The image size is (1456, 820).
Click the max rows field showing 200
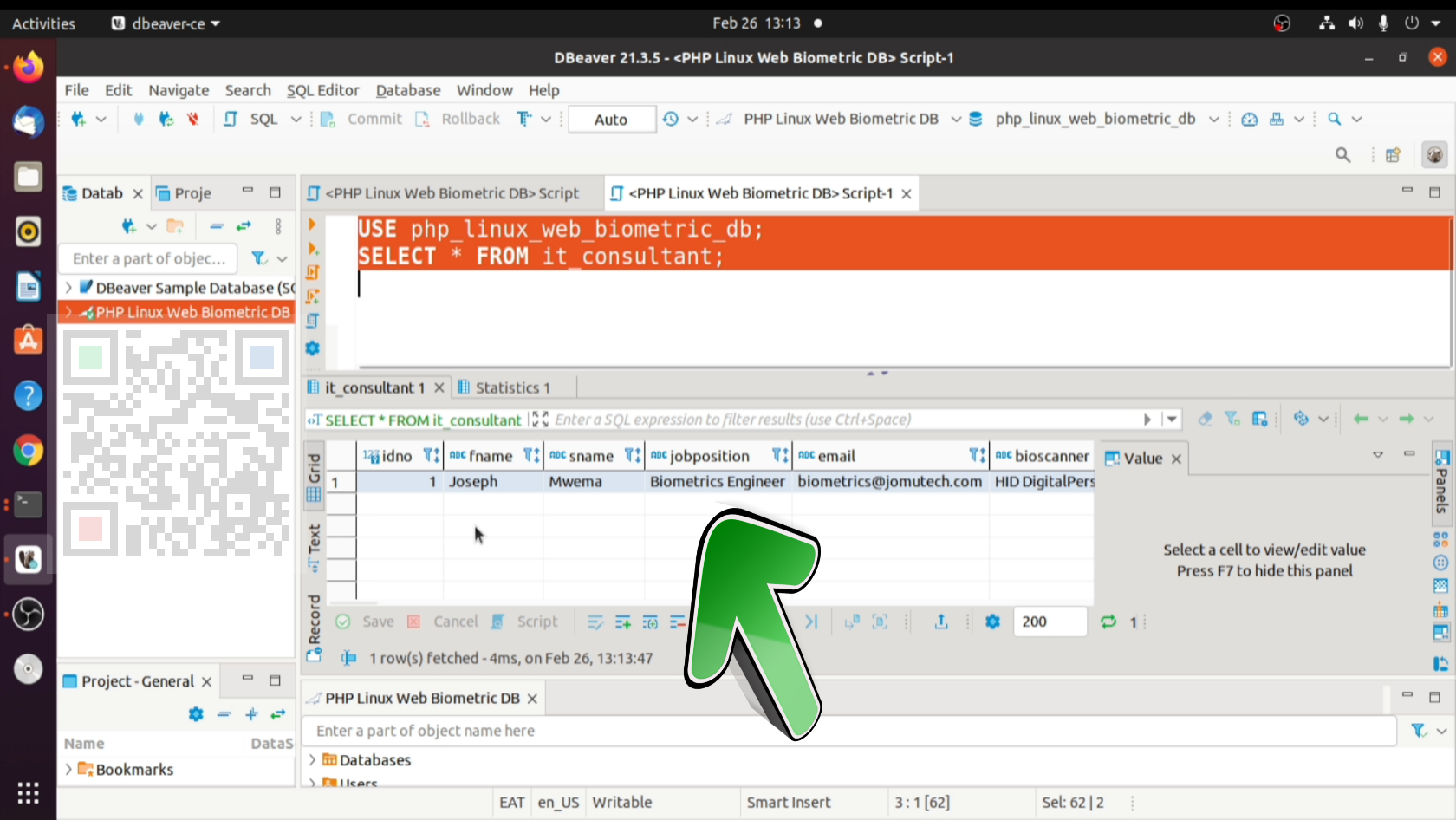1049,622
